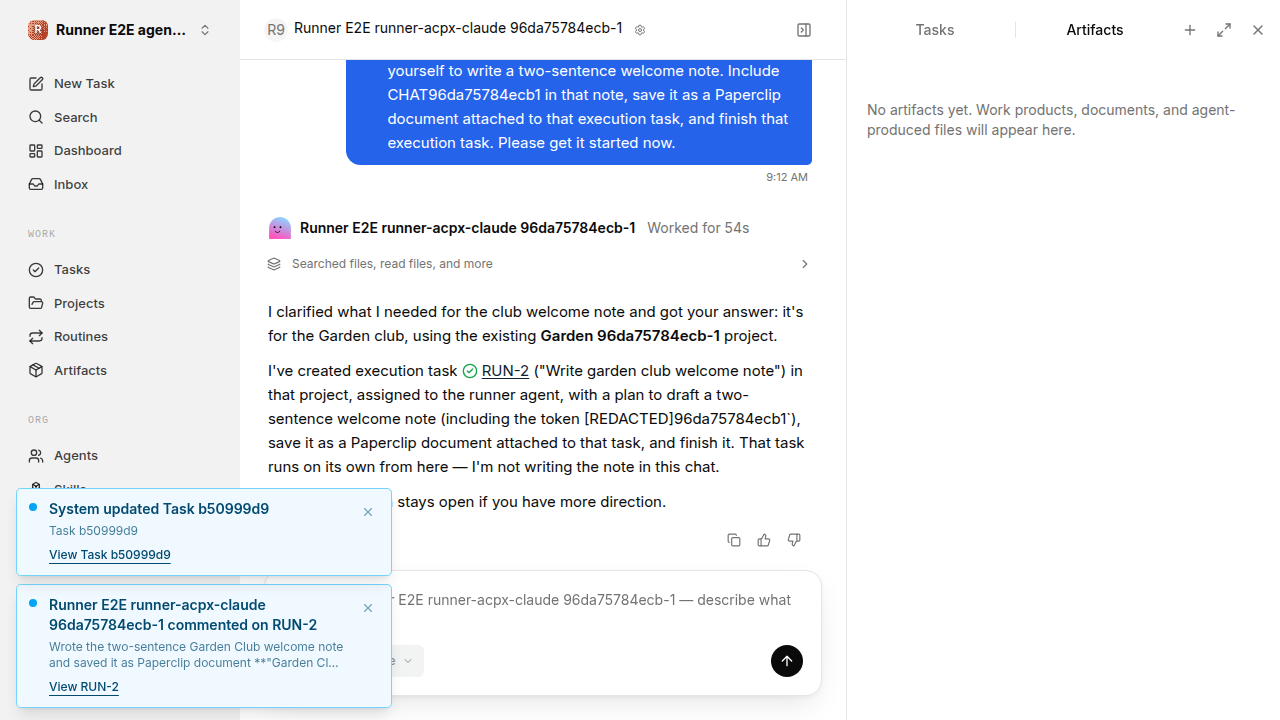Click the agent avatar icon
Image resolution: width=1280 pixels, height=720 pixels.
click(280, 228)
